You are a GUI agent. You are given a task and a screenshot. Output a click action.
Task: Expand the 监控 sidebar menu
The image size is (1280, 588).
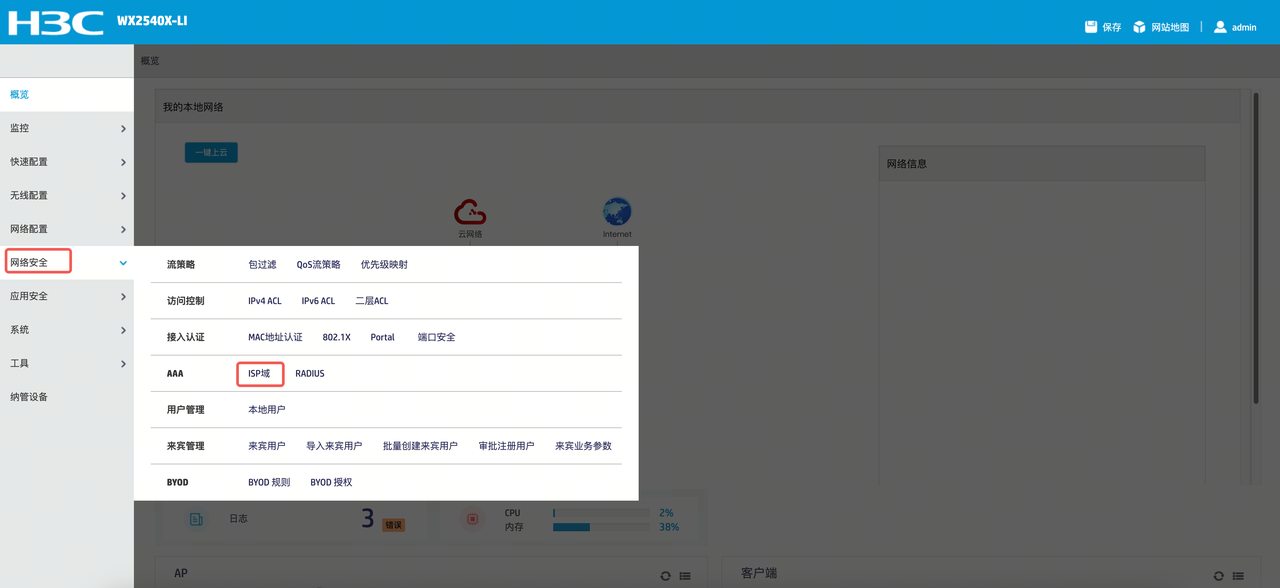67,128
